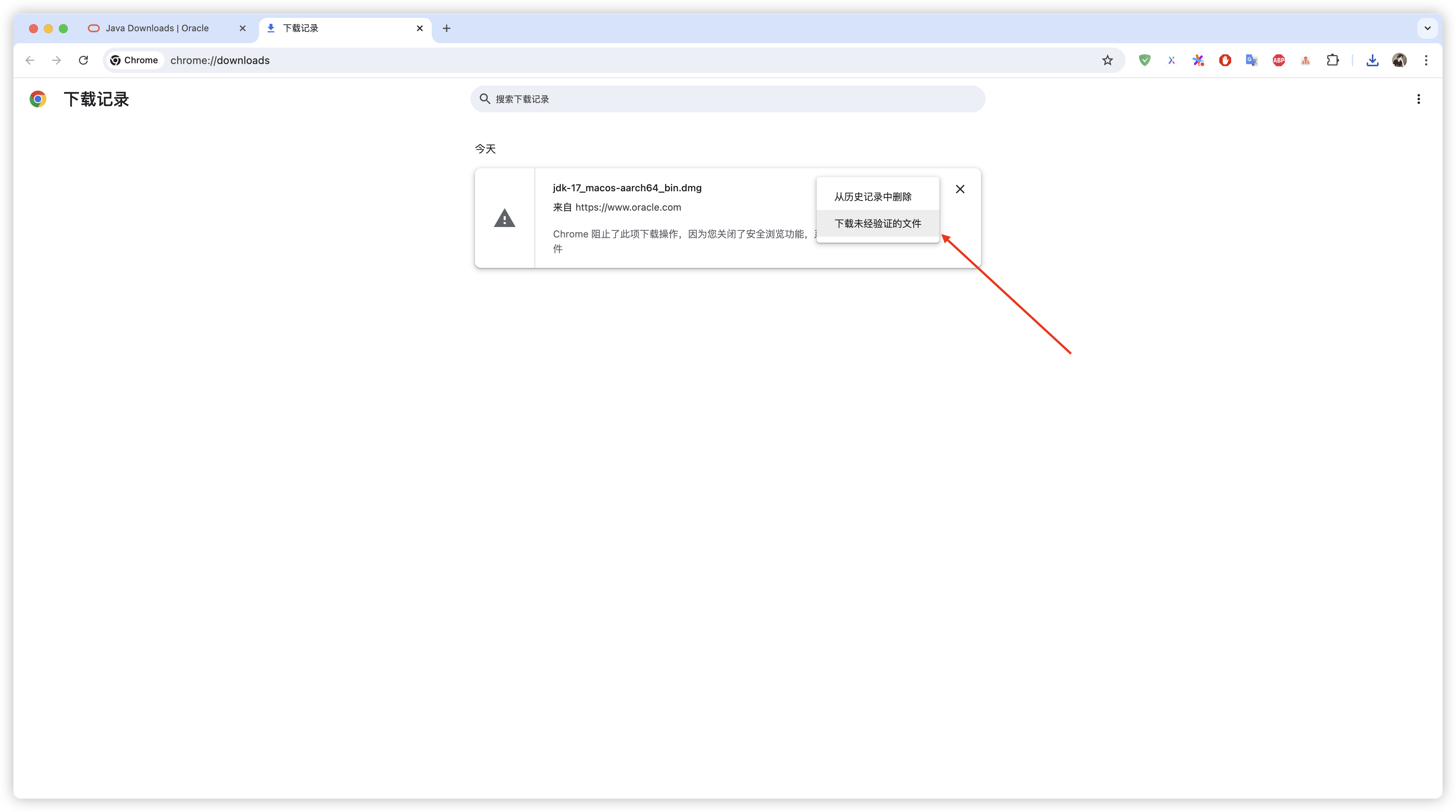Viewport: 1456px width, 812px height.
Task: Select '从历史记录中删除' menu entry
Action: 873,196
